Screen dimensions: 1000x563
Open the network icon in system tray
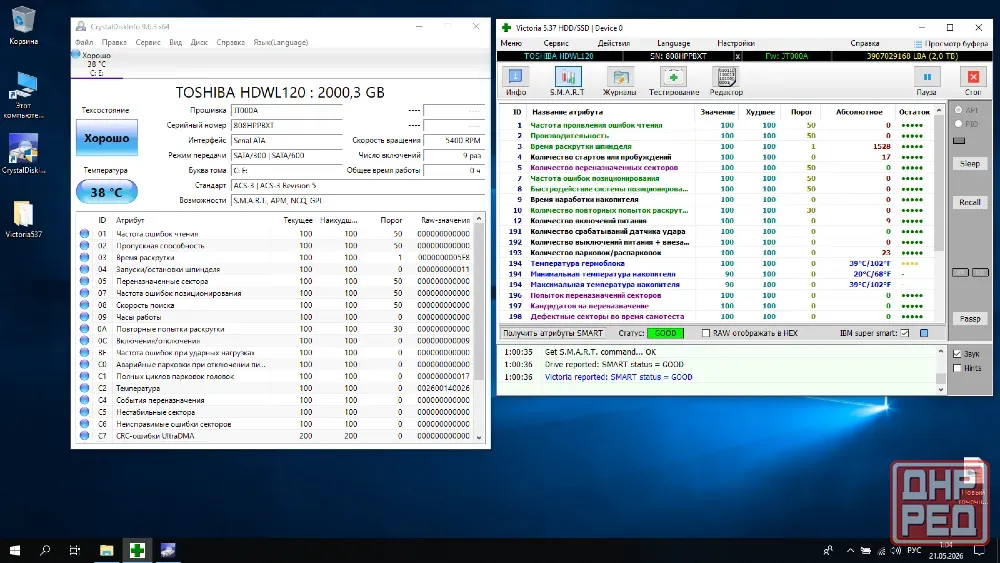pos(881,550)
